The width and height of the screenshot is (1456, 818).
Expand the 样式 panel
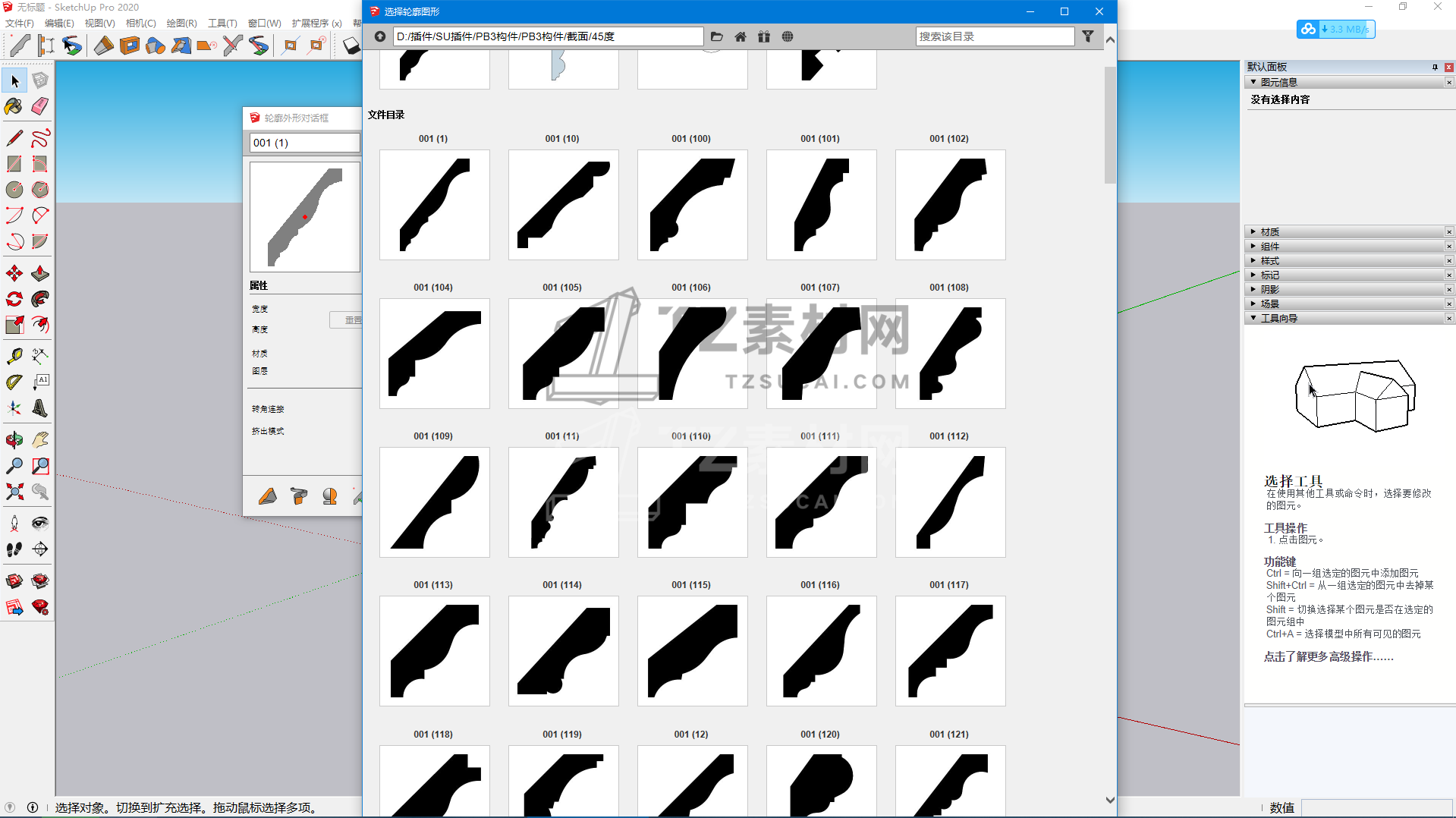click(1253, 260)
